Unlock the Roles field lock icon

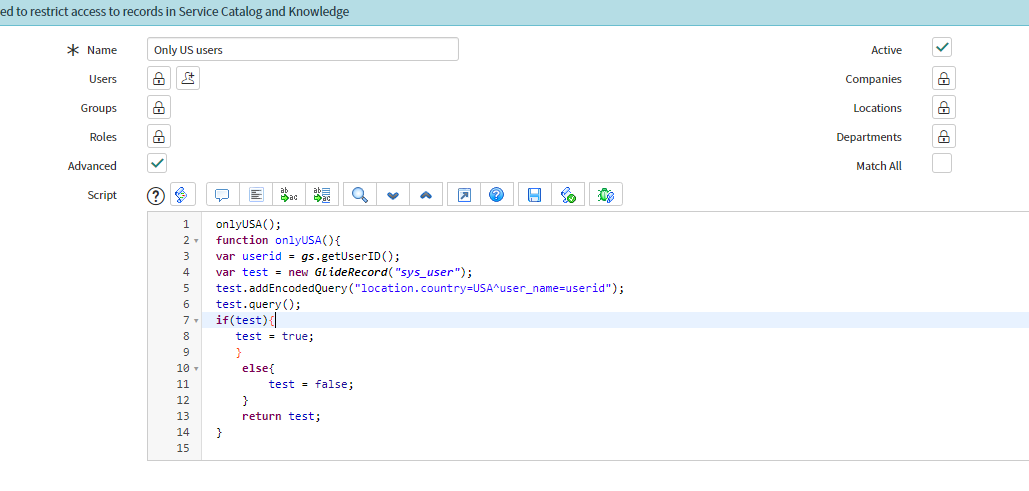coord(159,137)
